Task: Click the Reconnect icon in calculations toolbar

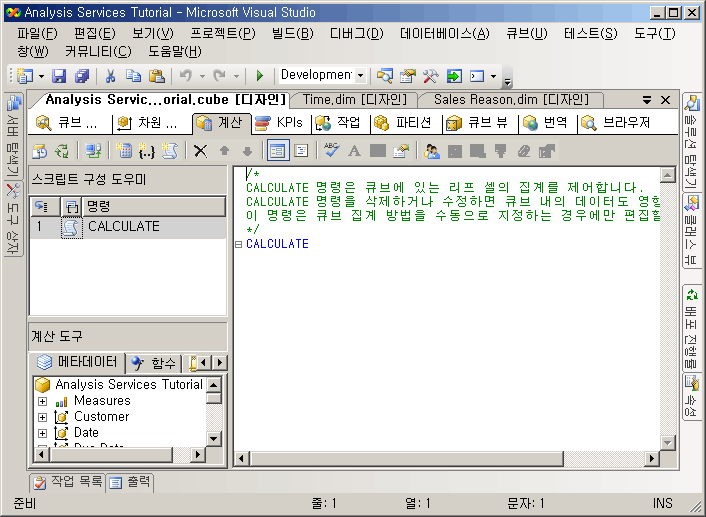Action: point(62,151)
